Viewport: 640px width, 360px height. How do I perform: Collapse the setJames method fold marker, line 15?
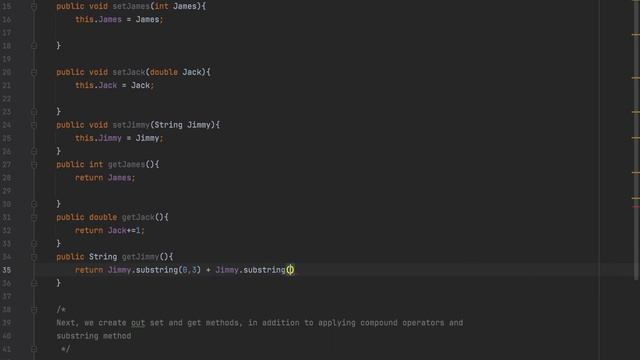pyautogui.click(x=34, y=7)
